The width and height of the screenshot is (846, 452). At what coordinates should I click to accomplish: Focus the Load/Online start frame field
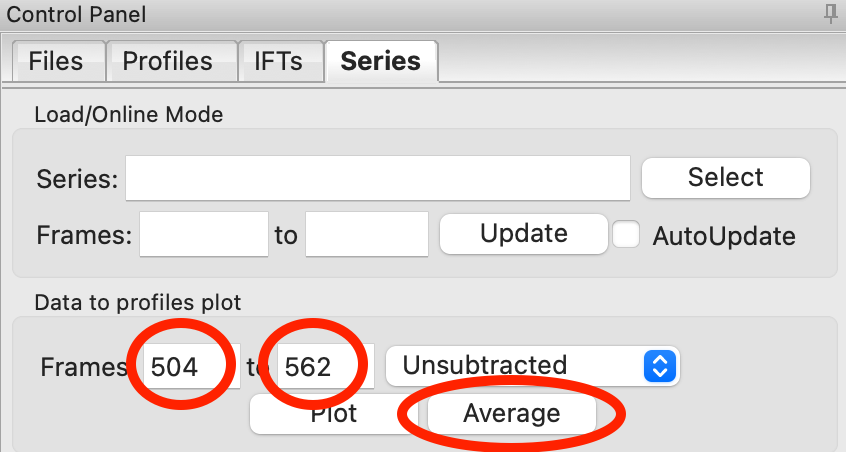[204, 235]
